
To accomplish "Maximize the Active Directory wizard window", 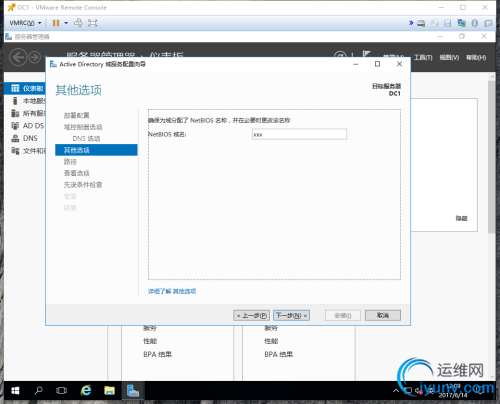I will coord(377,64).
